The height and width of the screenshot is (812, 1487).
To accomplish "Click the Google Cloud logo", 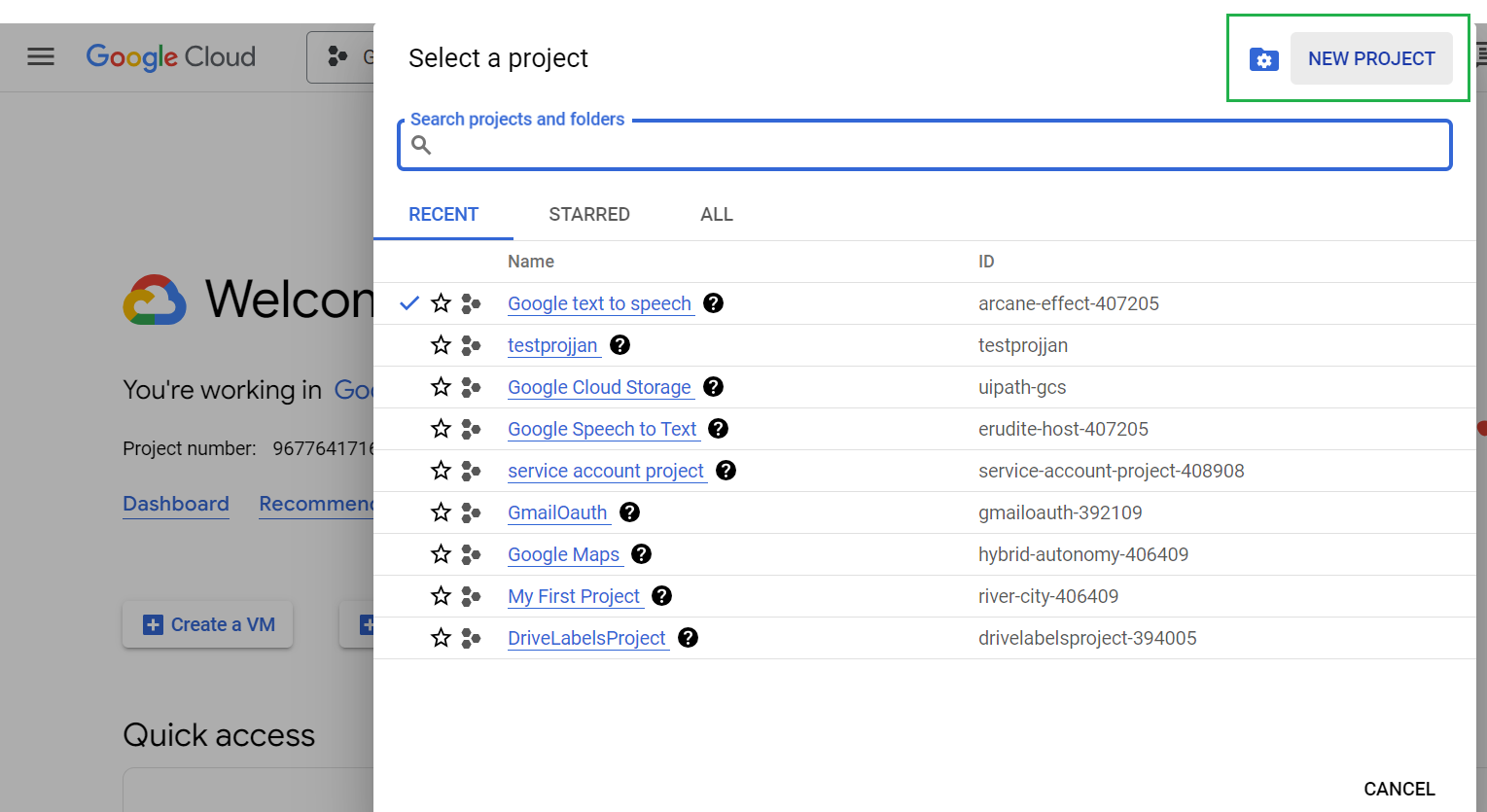I will (171, 57).
